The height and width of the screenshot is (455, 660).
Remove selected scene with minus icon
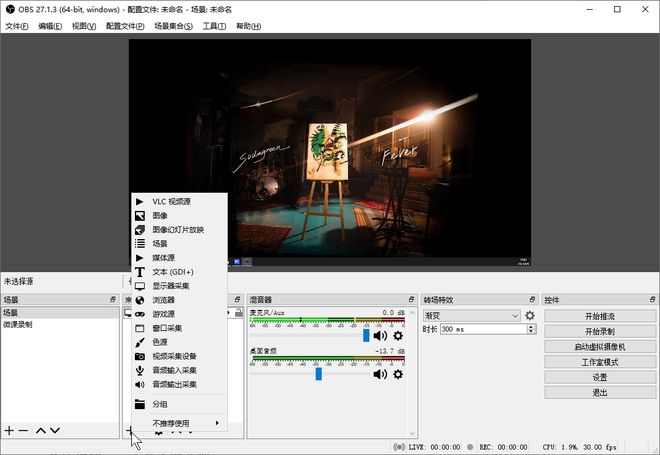point(23,430)
